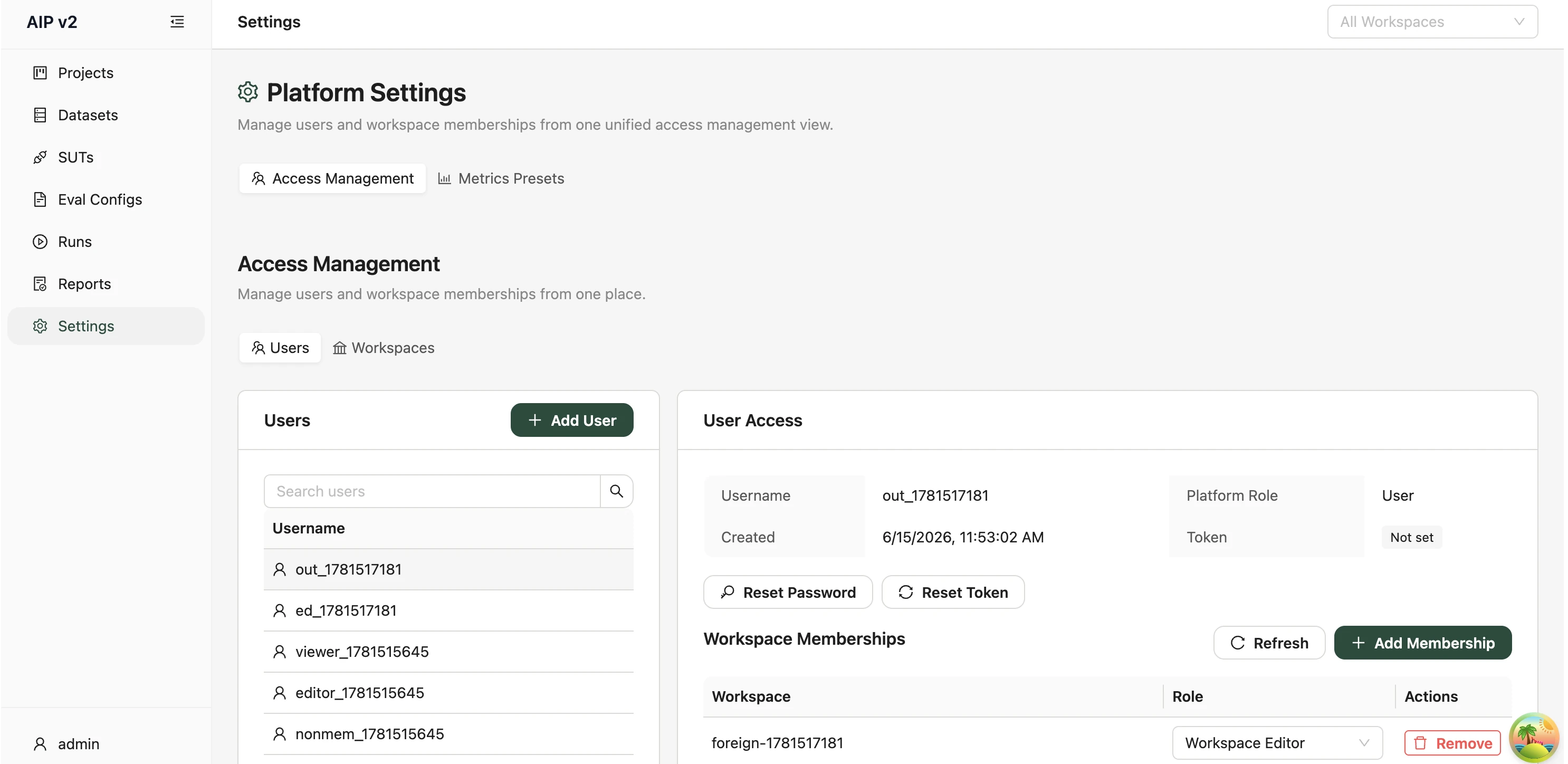Click the SUTs rocket icon
This screenshot has height=764, width=1568.
(x=40, y=157)
